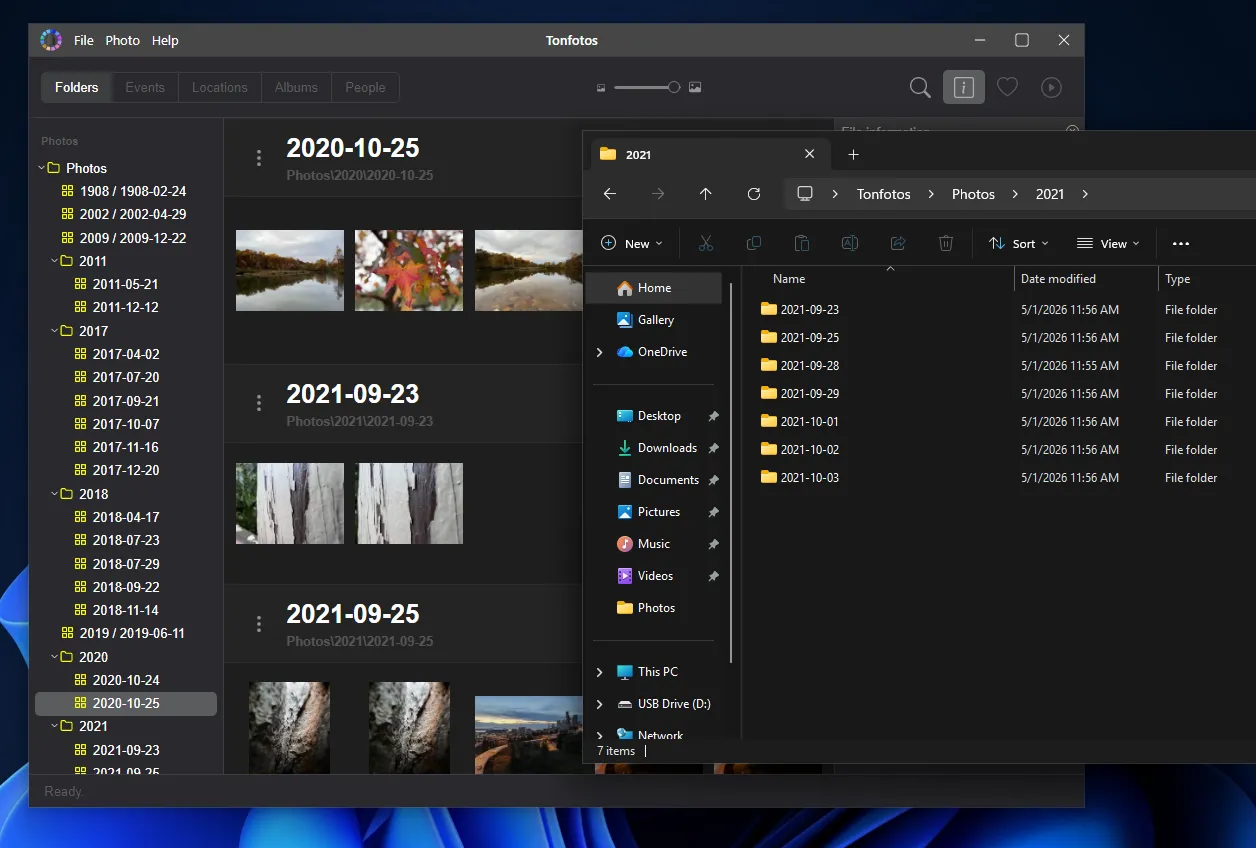Collapse the root Photos tree node
The image size is (1256, 848).
pos(42,168)
